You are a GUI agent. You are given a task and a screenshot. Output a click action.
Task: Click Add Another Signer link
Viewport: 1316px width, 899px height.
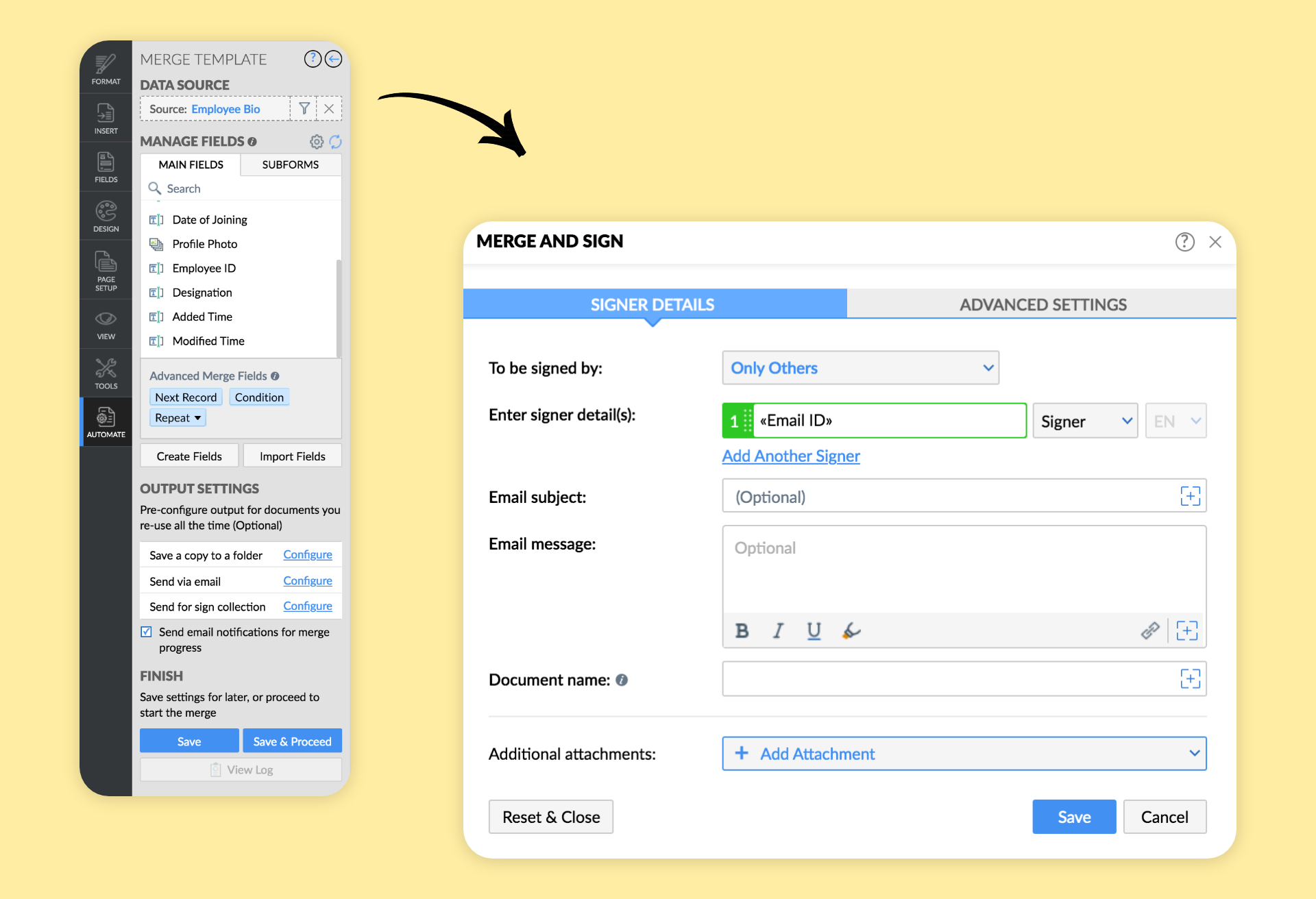pyautogui.click(x=790, y=456)
